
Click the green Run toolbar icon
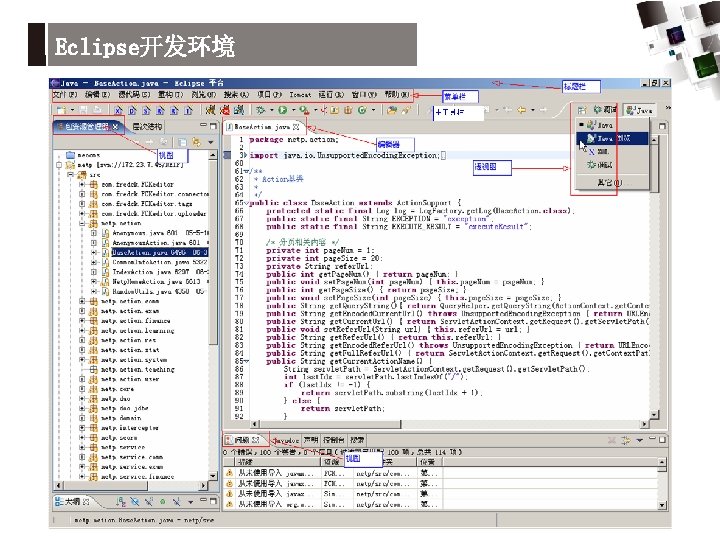tap(282, 110)
